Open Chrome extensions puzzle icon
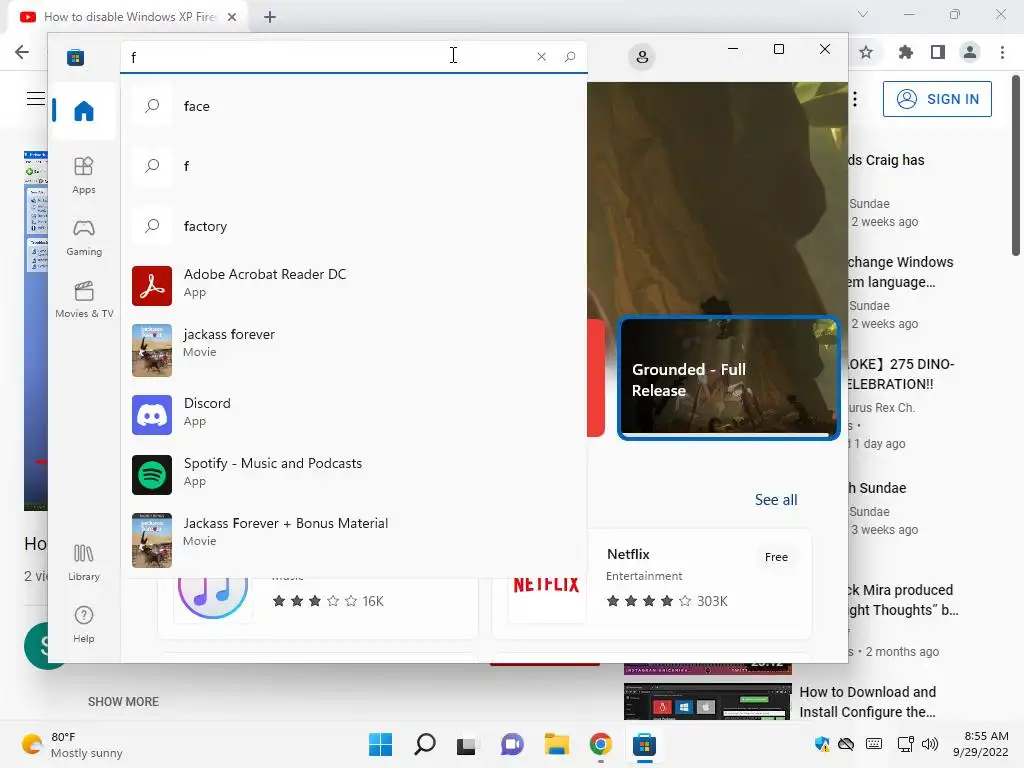 click(906, 52)
